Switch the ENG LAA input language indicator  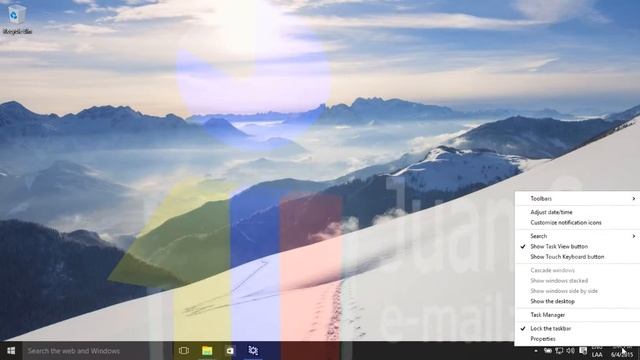(597, 351)
